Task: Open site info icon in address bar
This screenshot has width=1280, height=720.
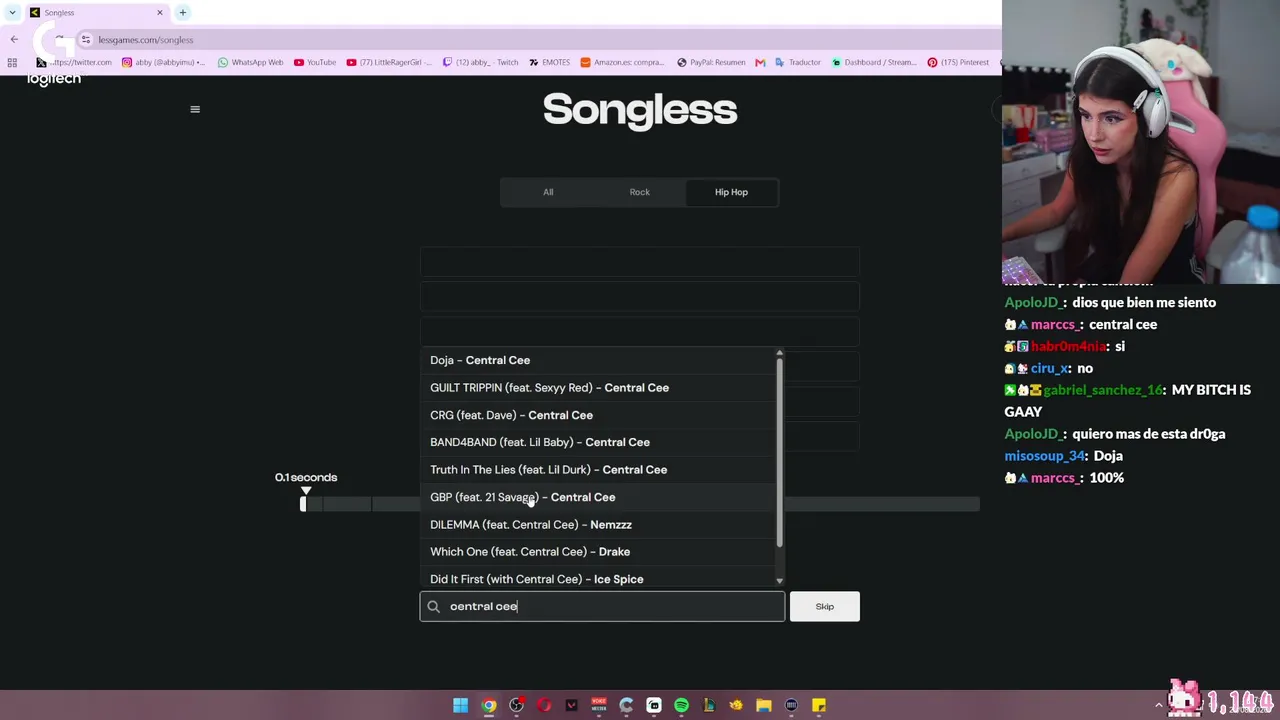Action: [86, 40]
